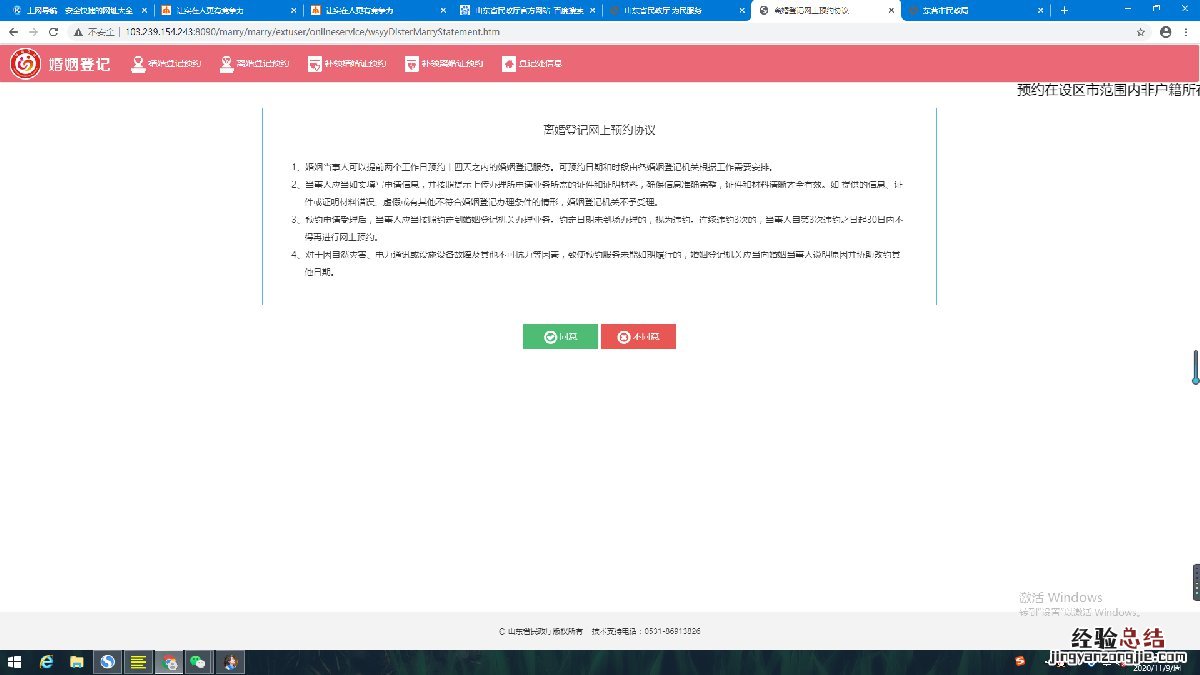
Task: Click the Chrome icon on taskbar
Action: point(170,662)
